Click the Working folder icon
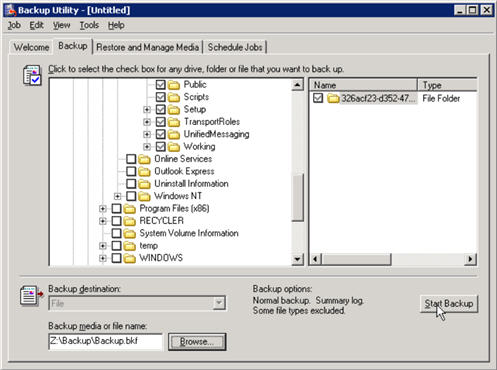The height and width of the screenshot is (370, 497). tap(174, 147)
